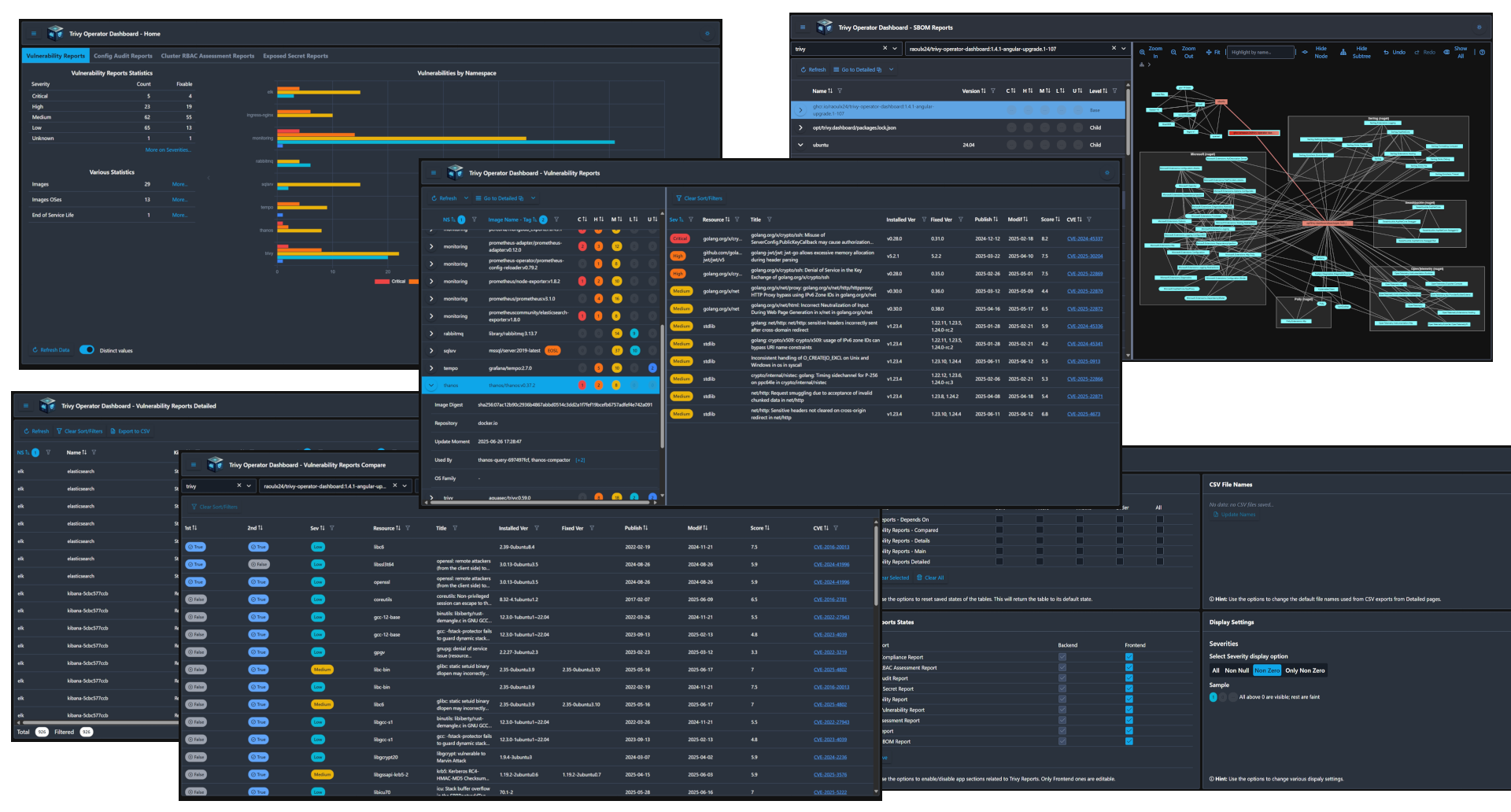Uncheck Frontend checkbox for SBOM Report
Screen dimensions: 1511x812
tap(1129, 741)
